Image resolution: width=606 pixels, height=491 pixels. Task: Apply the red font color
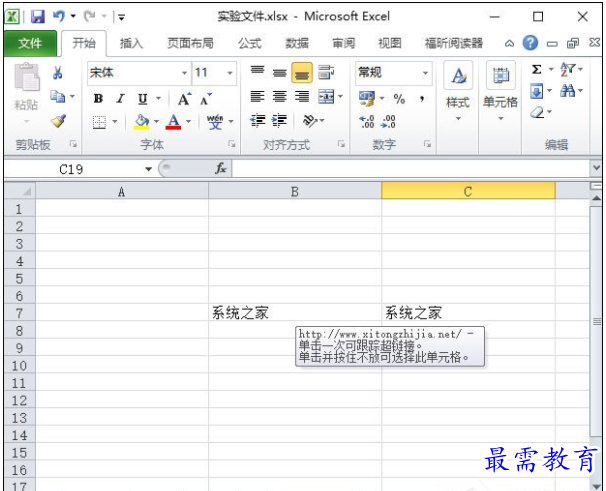pyautogui.click(x=174, y=122)
